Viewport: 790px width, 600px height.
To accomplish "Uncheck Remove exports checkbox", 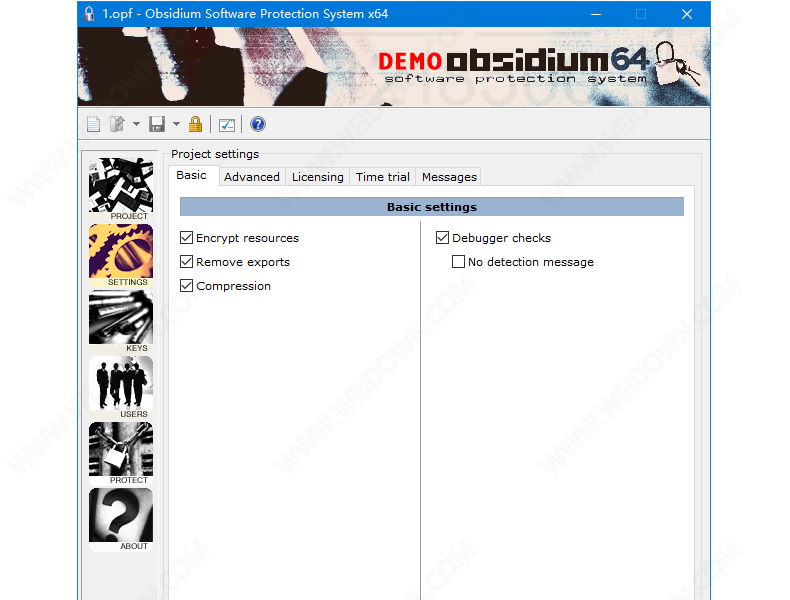I will (x=186, y=262).
